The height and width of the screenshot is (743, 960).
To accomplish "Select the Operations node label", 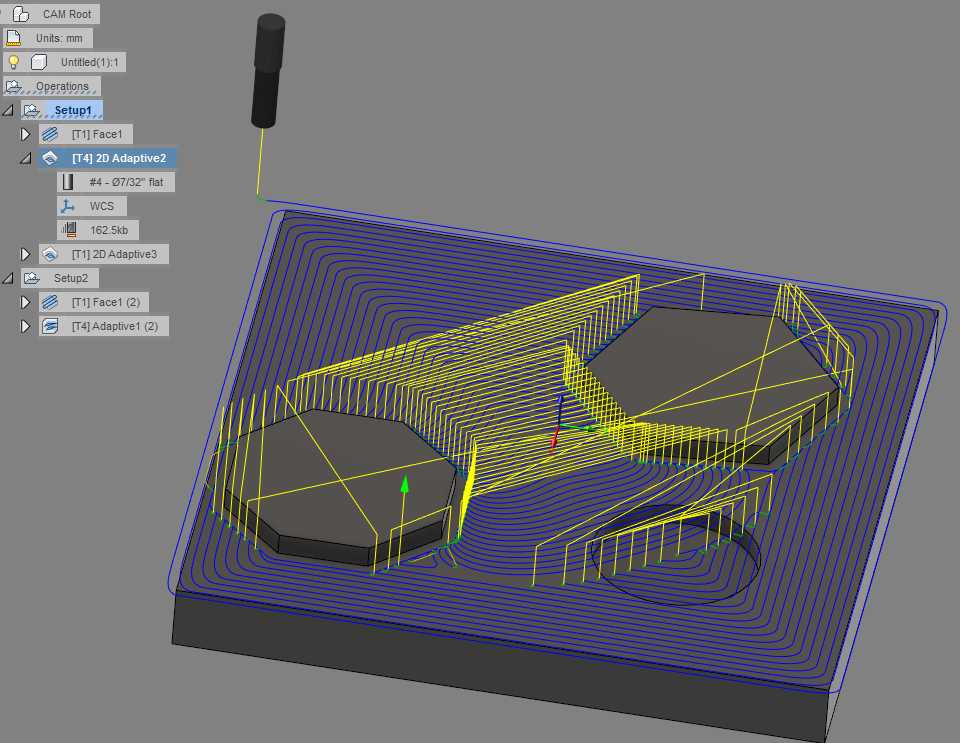I will (x=62, y=86).
